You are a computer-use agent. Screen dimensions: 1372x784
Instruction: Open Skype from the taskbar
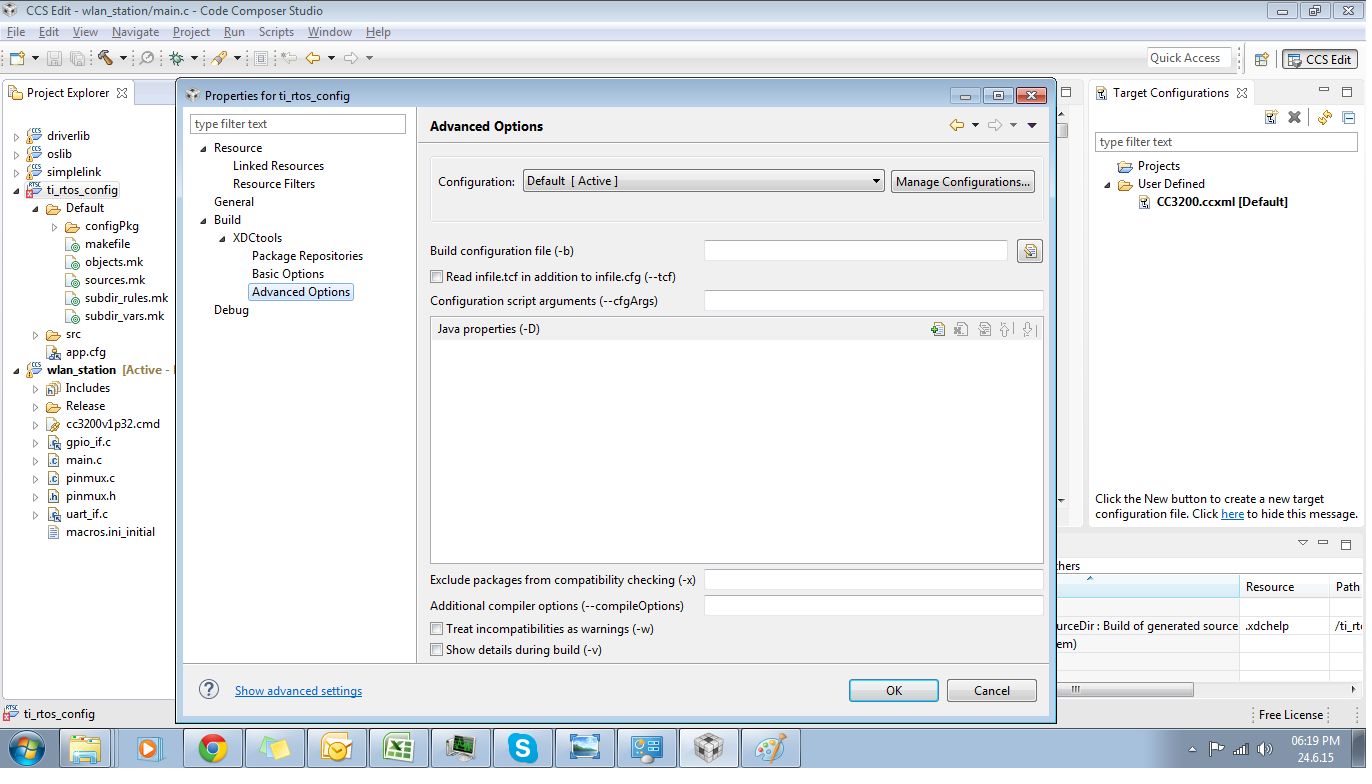(522, 748)
